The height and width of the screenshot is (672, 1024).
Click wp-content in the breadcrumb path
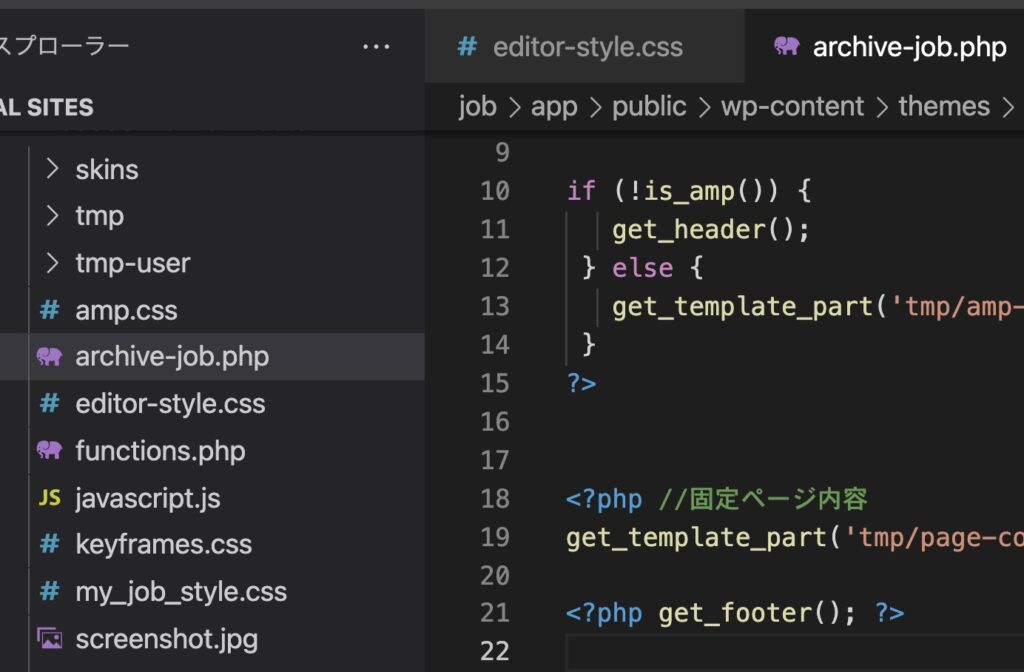[792, 107]
